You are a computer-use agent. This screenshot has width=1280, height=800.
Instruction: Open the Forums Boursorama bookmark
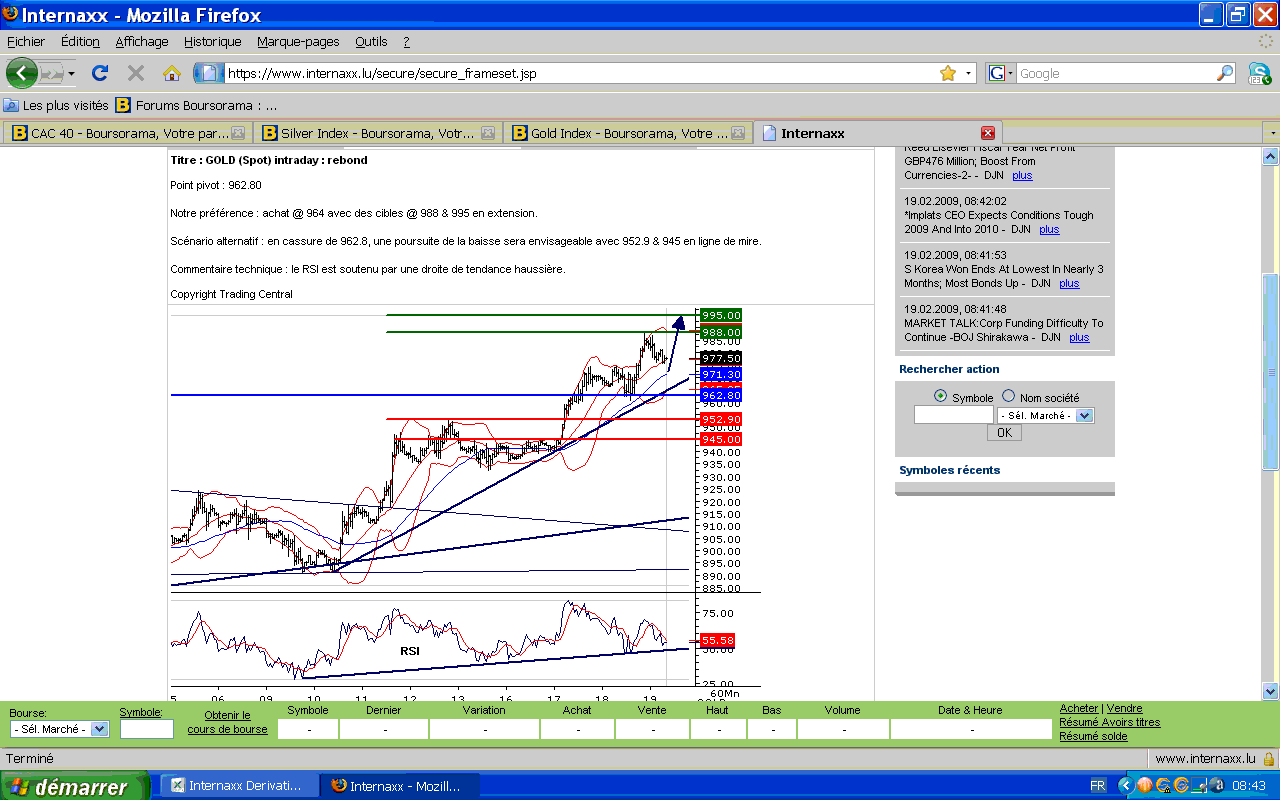197,105
